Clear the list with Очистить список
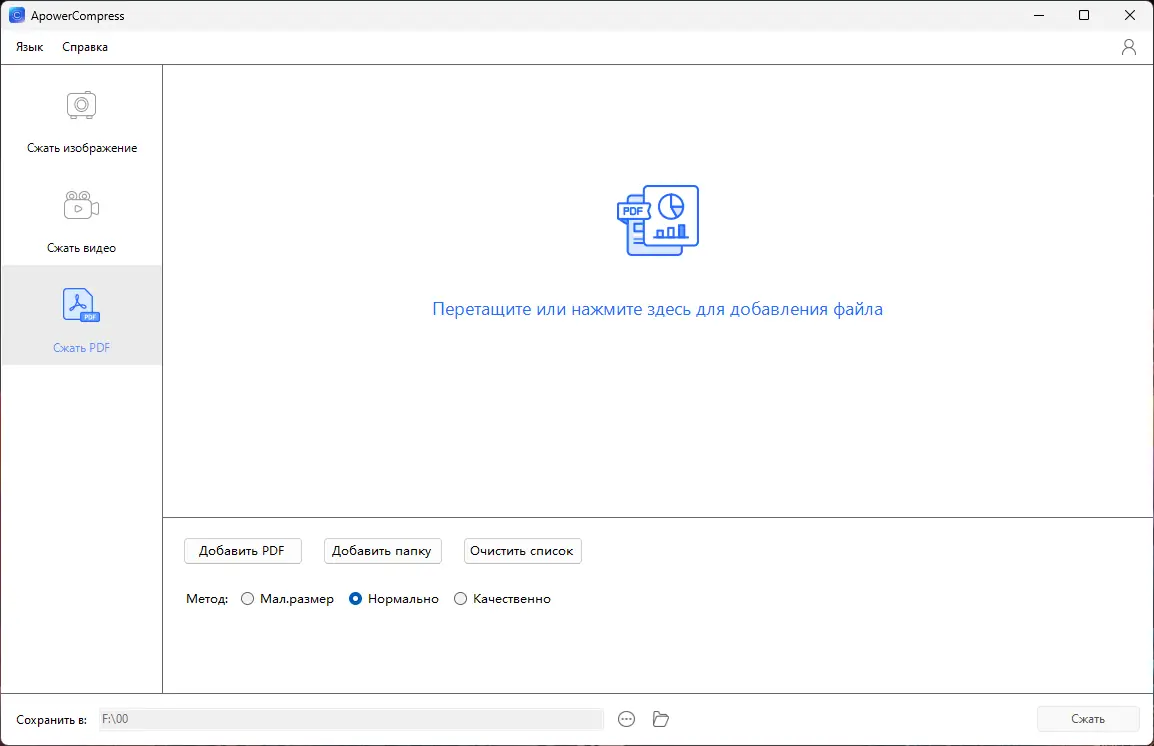Viewport: 1154px width, 746px height. (x=522, y=550)
